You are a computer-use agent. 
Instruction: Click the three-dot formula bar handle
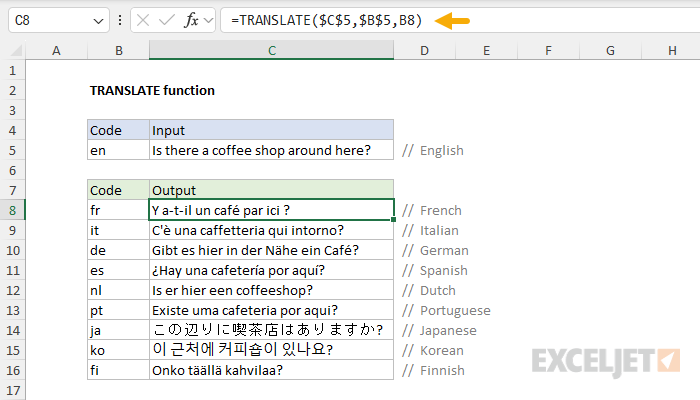(x=120, y=20)
